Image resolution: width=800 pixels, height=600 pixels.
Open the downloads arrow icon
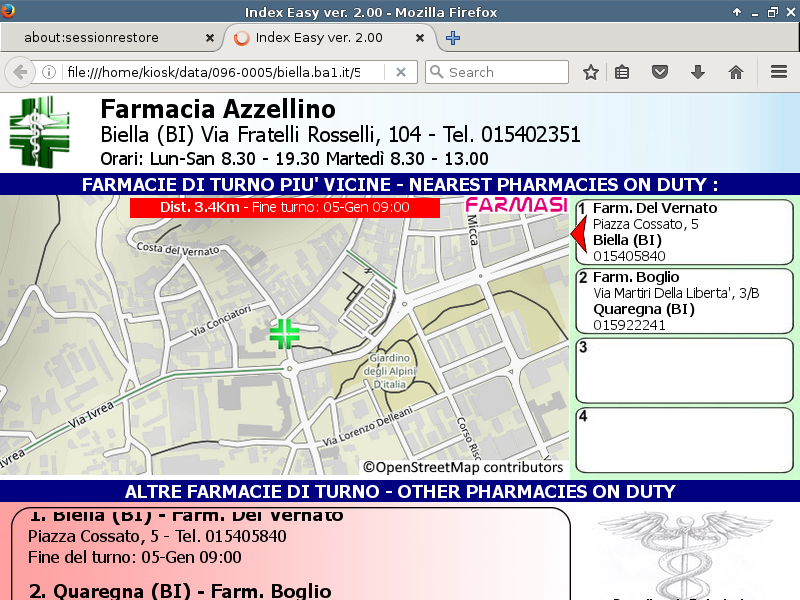click(698, 72)
